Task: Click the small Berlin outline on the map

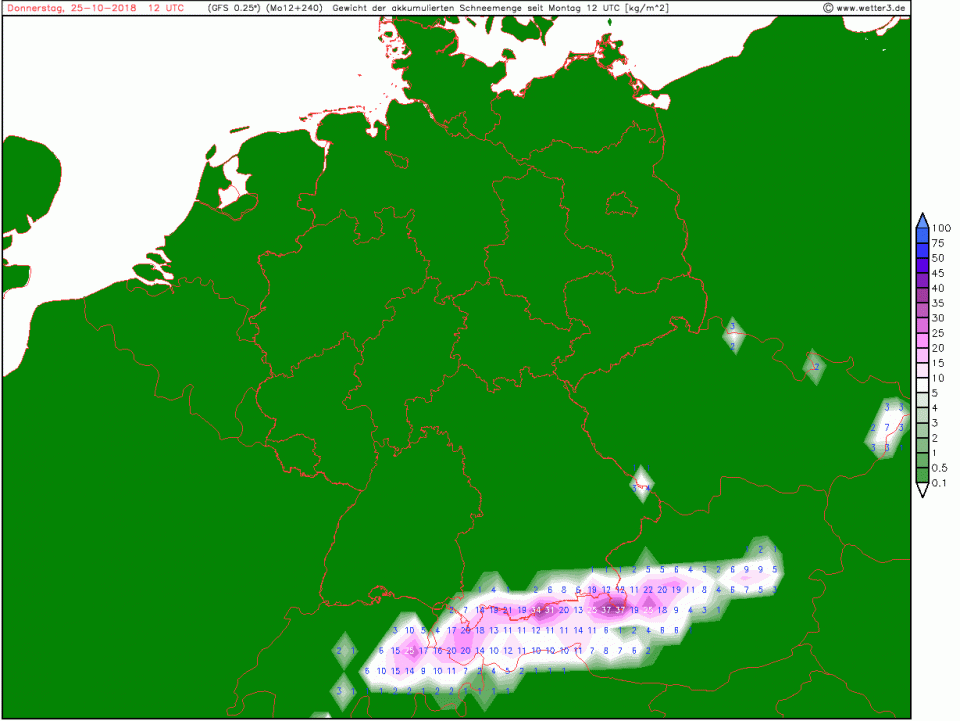Action: (x=622, y=205)
